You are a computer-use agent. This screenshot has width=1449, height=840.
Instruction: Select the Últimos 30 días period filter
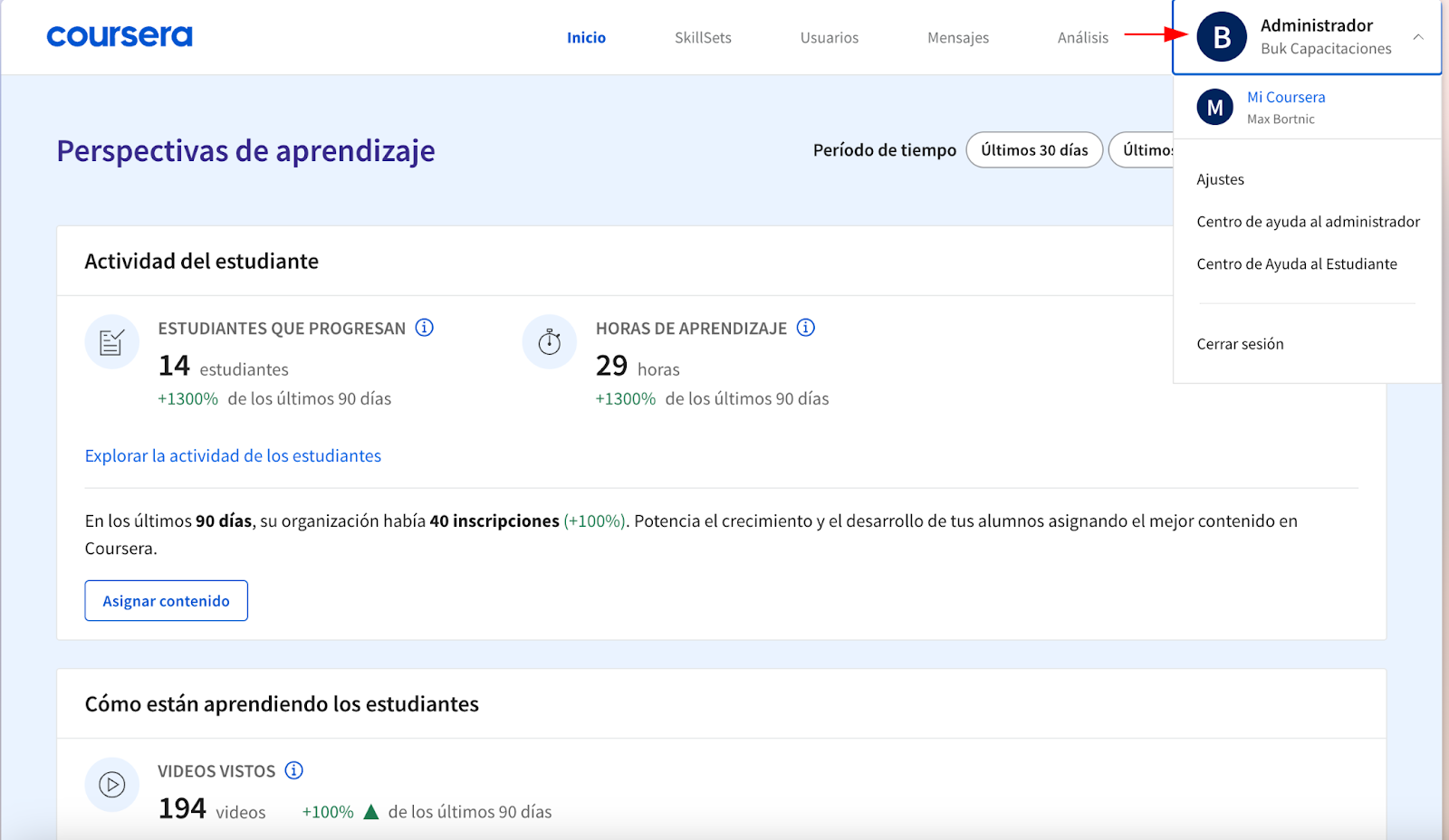click(x=1034, y=150)
